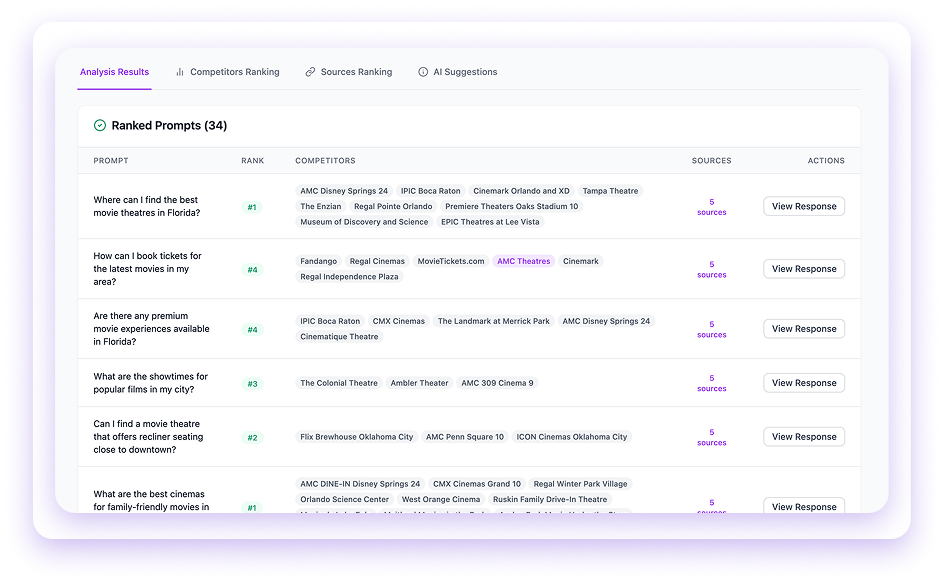Open 5 sources for recliner seating prompt

[712, 437]
